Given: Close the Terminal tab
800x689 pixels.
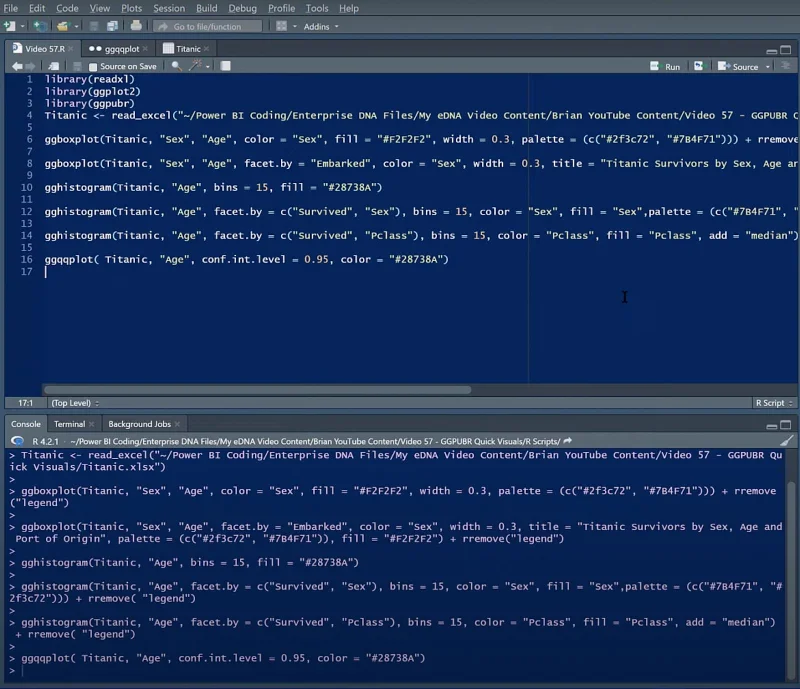Looking at the screenshot, I should (x=91, y=424).
